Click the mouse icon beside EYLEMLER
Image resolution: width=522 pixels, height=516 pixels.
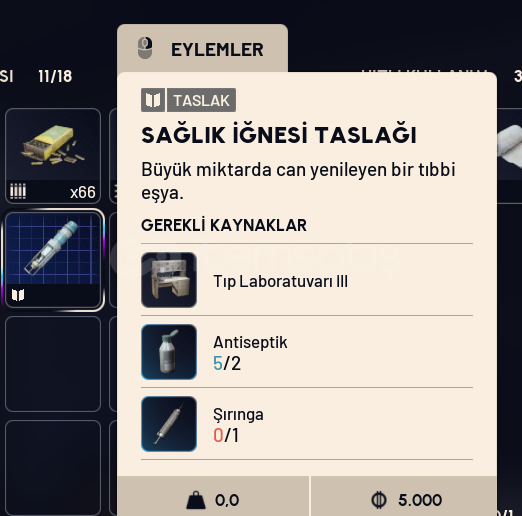(x=145, y=48)
